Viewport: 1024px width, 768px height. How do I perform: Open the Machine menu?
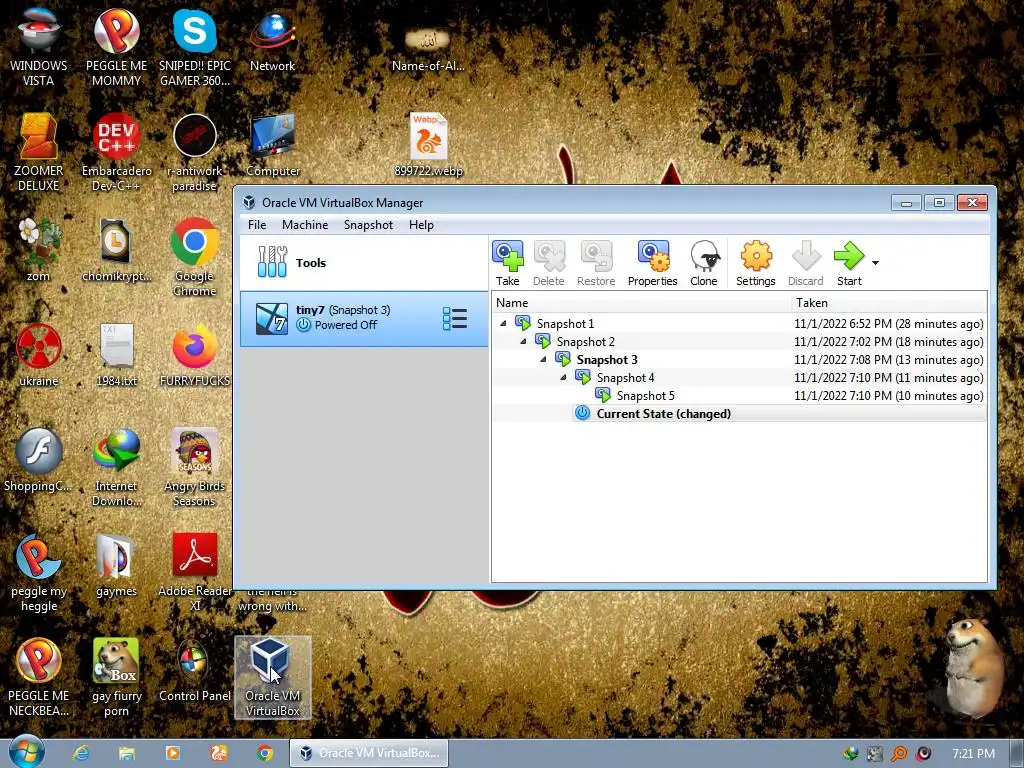coord(305,225)
